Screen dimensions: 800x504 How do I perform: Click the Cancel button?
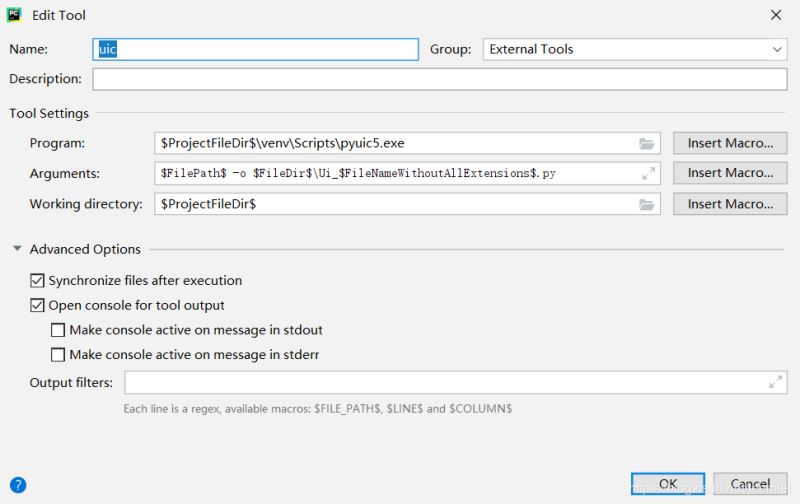(x=750, y=484)
